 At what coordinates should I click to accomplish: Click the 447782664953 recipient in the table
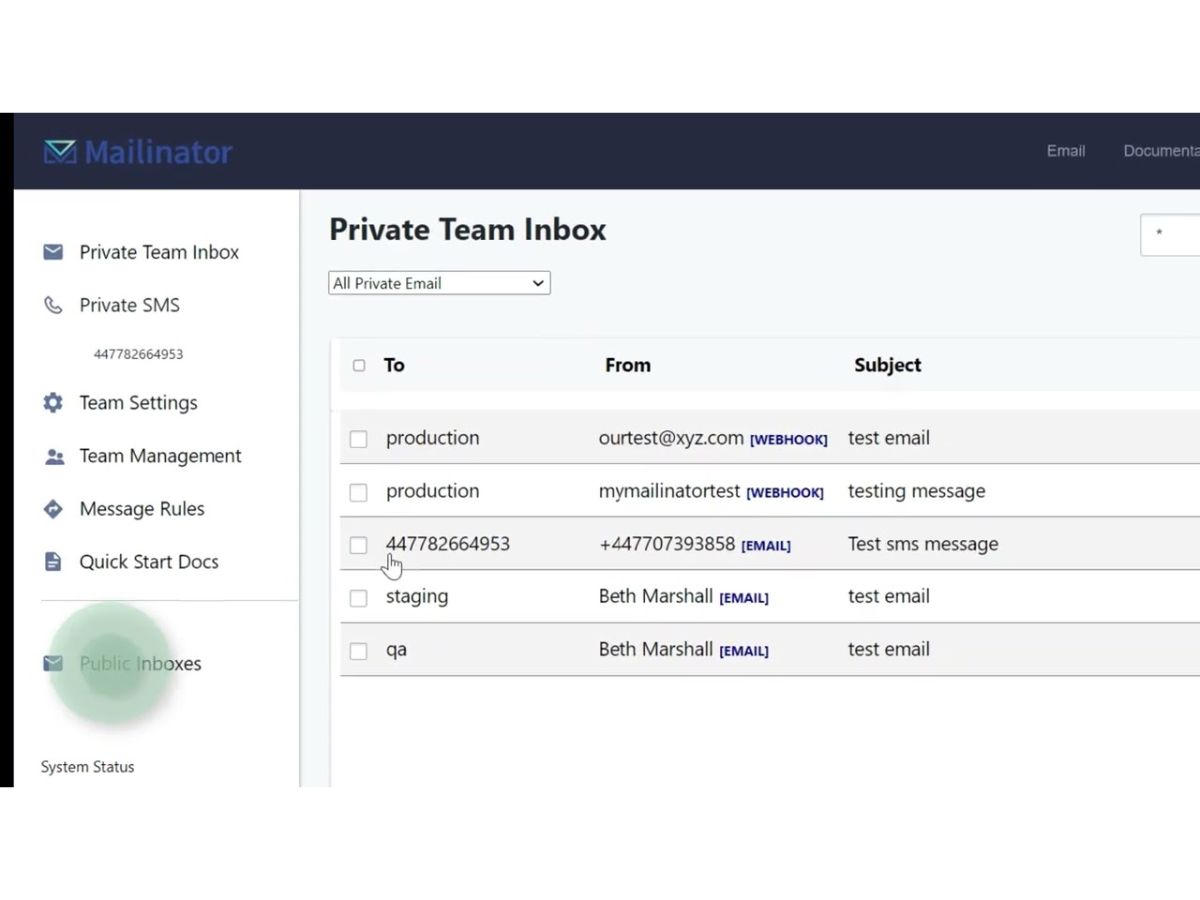tap(448, 544)
